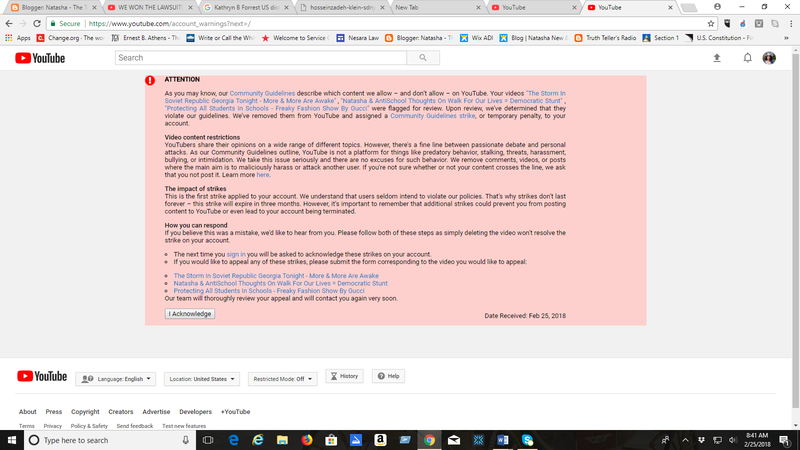
Task: Open the Restricted Mode: Off dropdown
Action: (283, 379)
